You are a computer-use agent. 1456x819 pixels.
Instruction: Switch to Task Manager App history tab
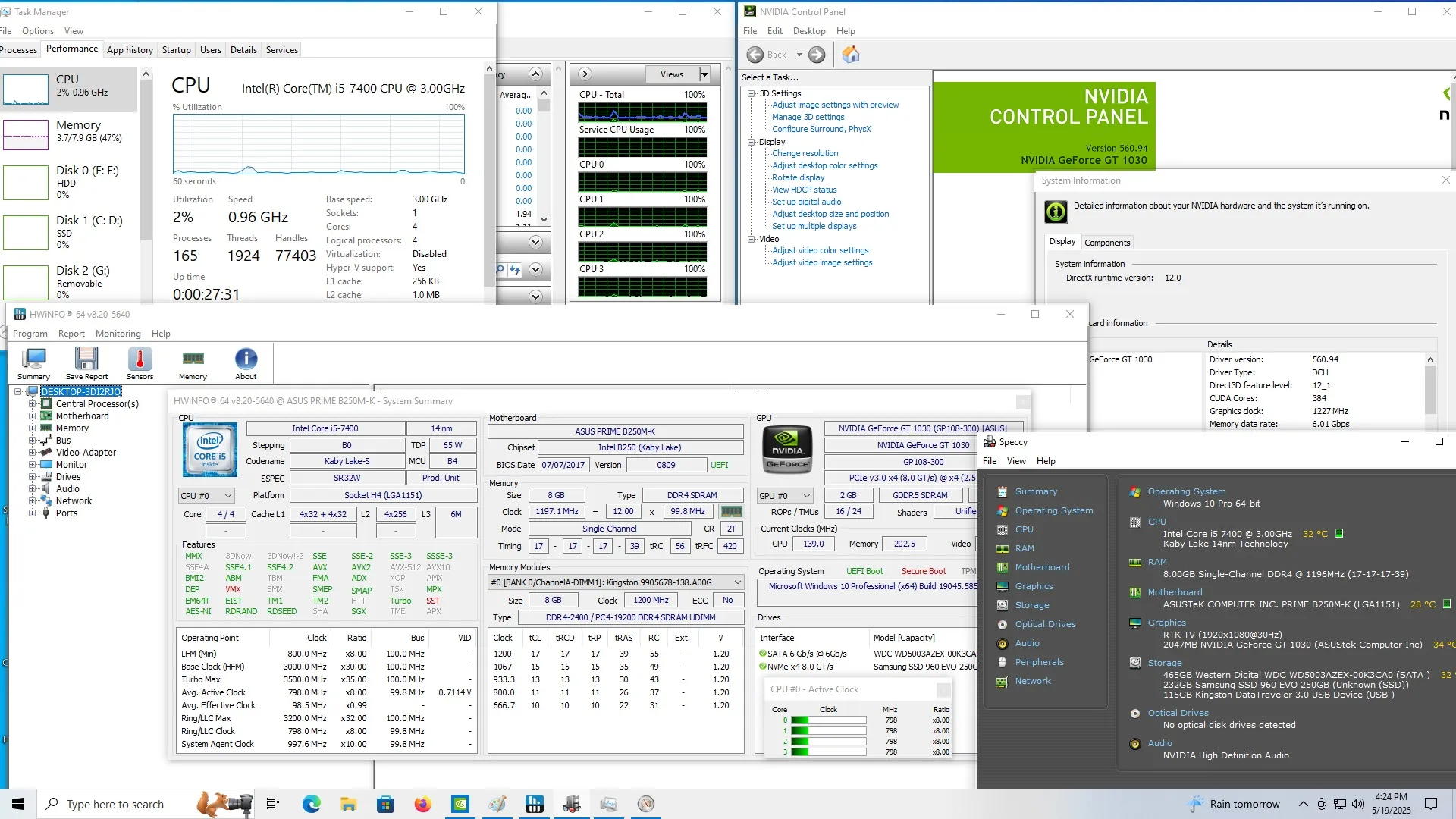click(130, 50)
